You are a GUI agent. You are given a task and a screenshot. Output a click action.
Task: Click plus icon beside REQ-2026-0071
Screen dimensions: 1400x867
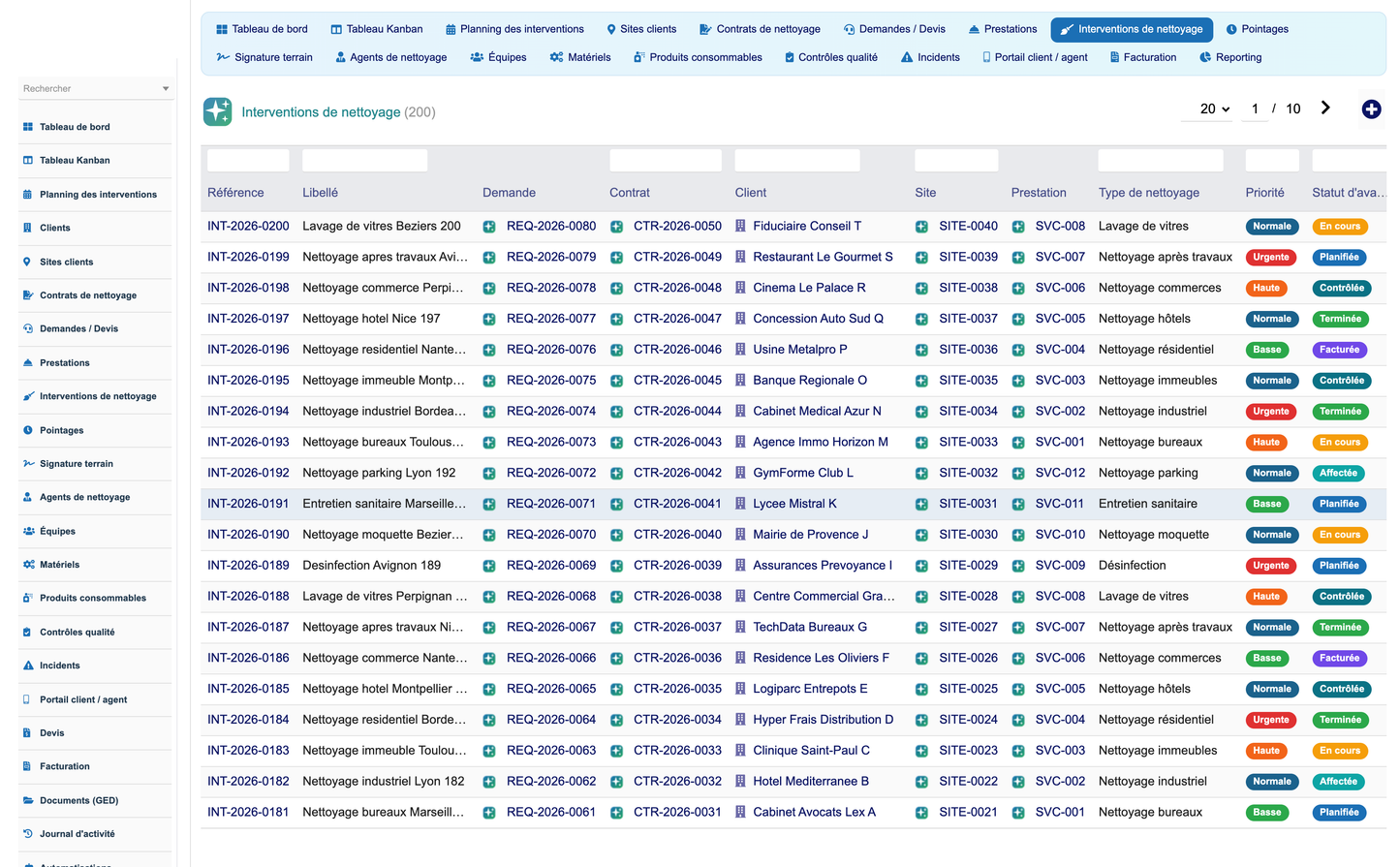[489, 505]
